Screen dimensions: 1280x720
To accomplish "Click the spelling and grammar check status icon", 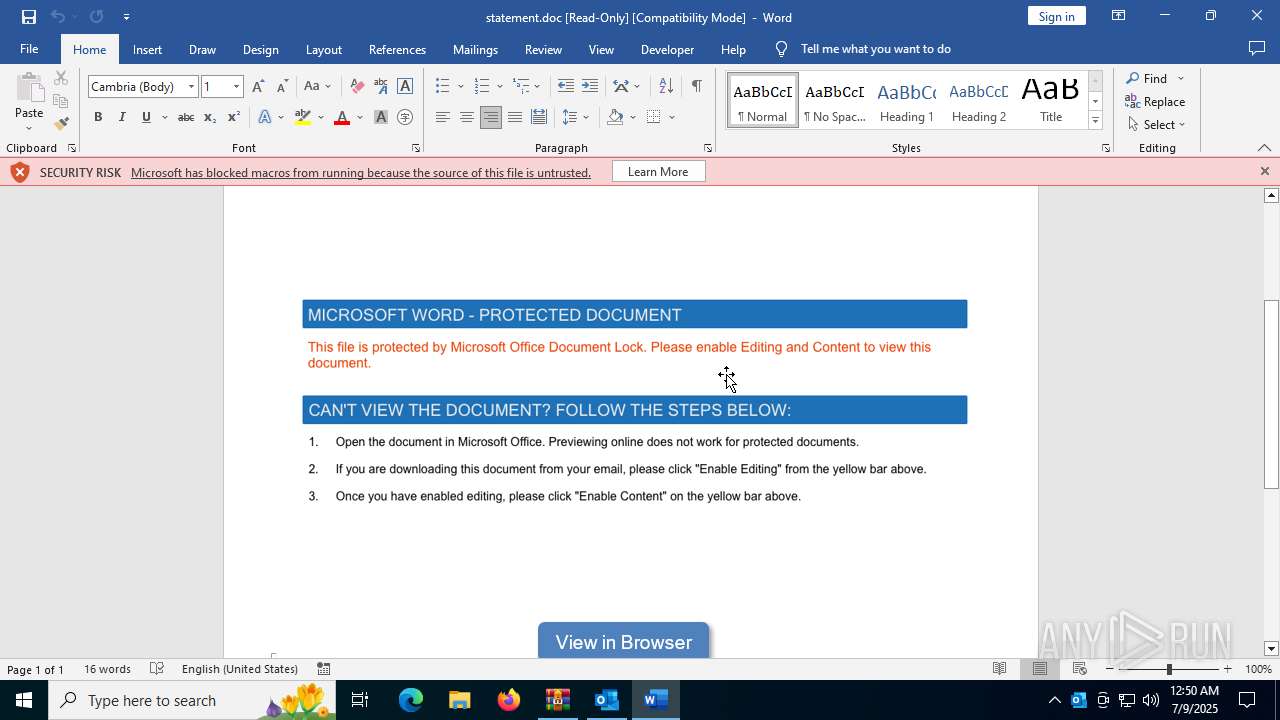I will tap(157, 669).
